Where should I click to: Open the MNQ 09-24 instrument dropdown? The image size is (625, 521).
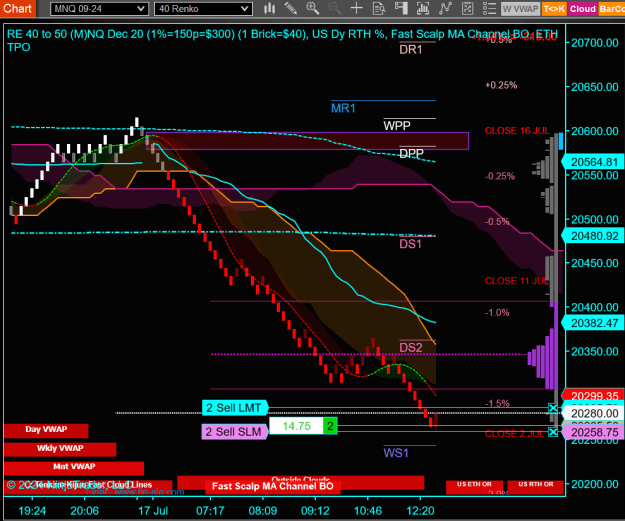tap(99, 9)
